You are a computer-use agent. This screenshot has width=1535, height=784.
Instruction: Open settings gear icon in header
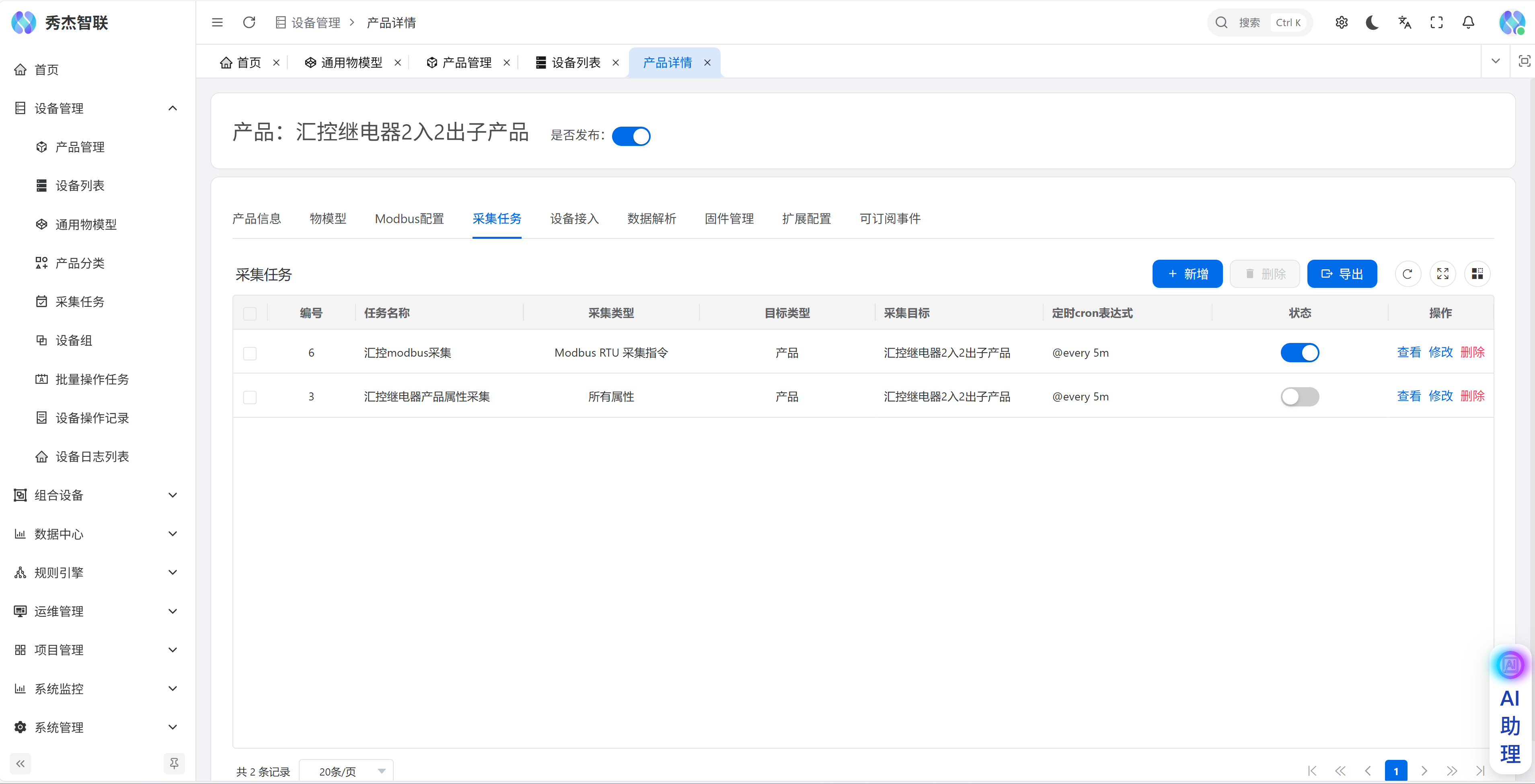(1341, 23)
